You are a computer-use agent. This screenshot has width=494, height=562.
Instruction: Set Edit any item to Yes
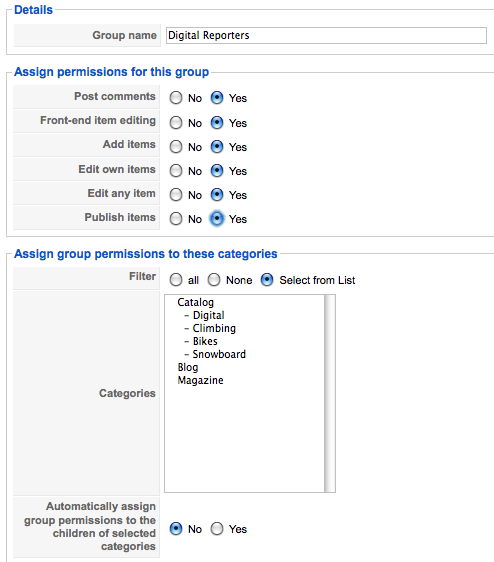coord(217,195)
